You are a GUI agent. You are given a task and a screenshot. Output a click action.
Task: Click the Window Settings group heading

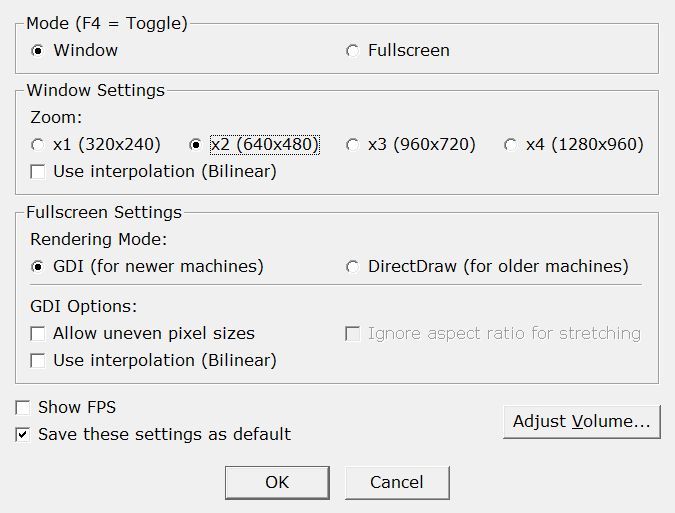95,90
